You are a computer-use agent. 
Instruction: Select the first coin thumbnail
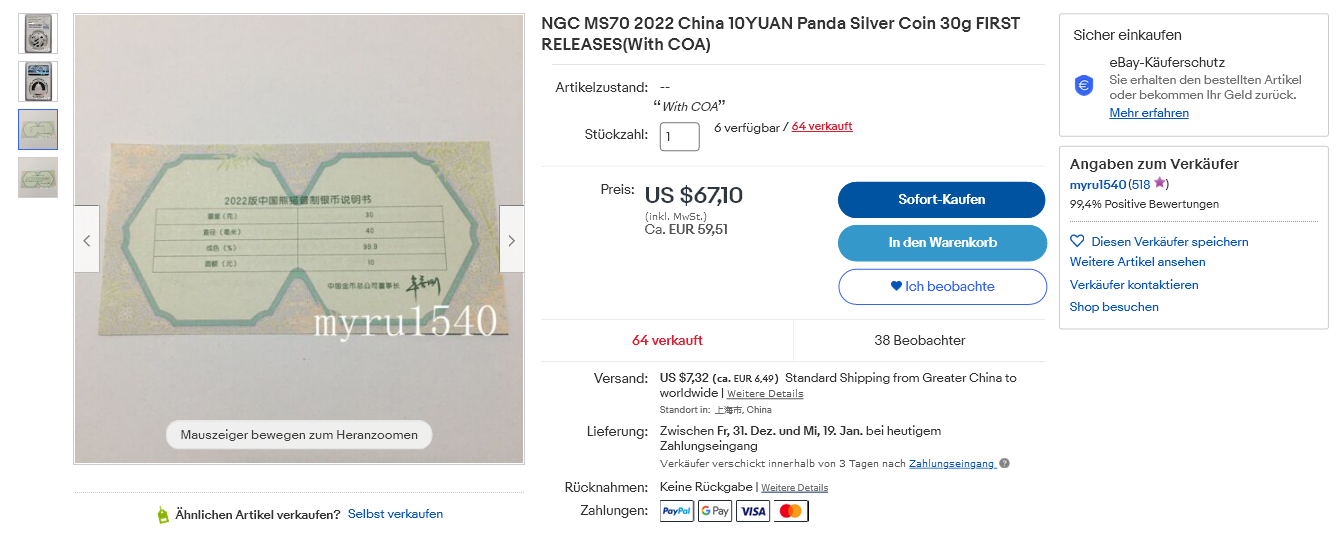38,34
